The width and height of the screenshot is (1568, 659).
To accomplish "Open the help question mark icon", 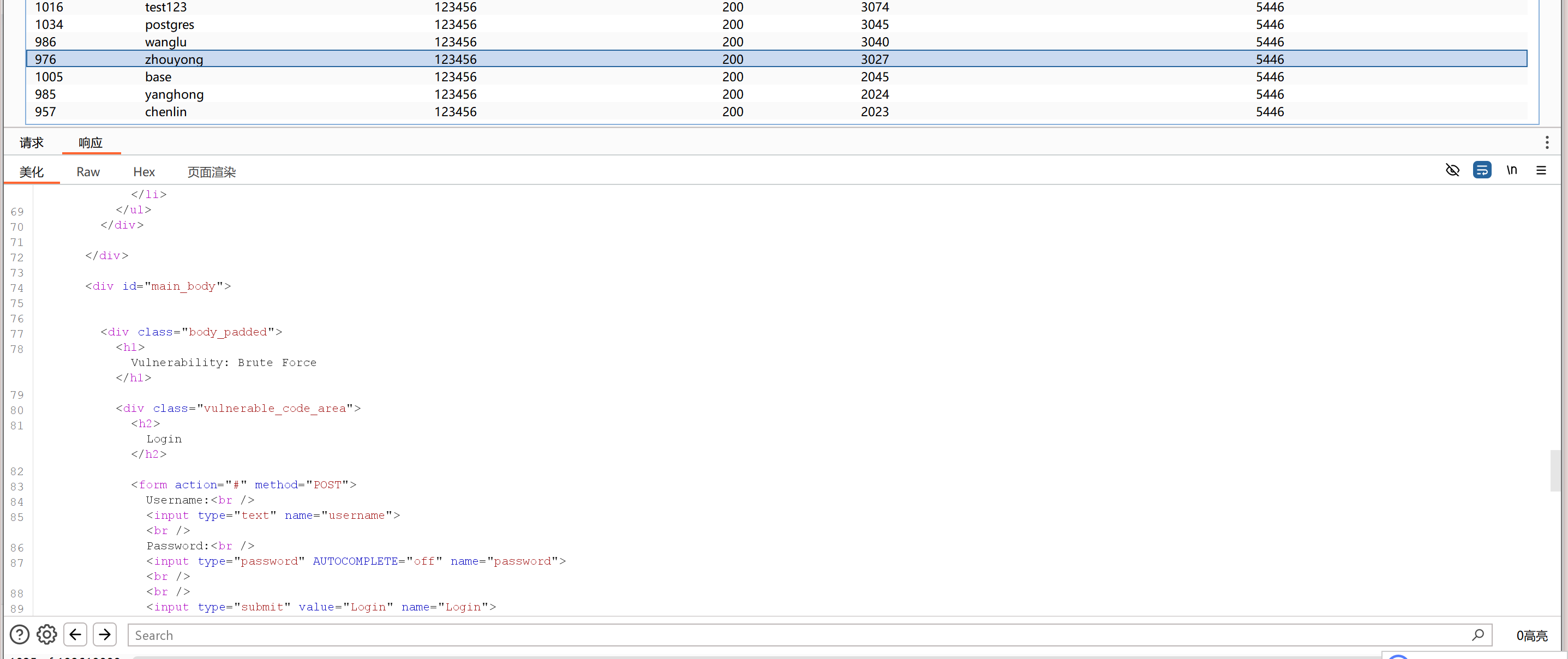I will point(20,634).
